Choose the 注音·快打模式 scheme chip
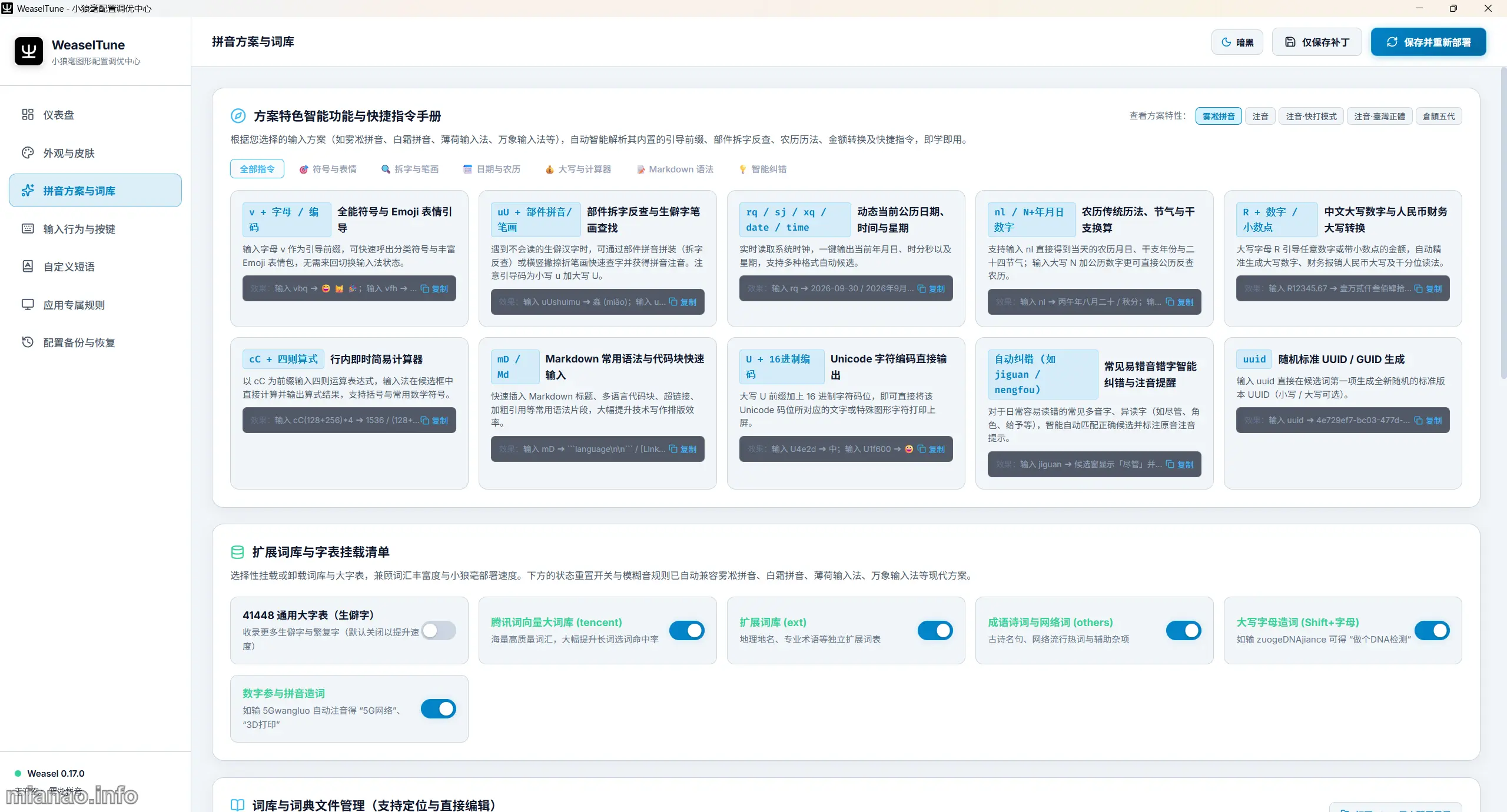Image resolution: width=1507 pixels, height=812 pixels. coord(1312,117)
